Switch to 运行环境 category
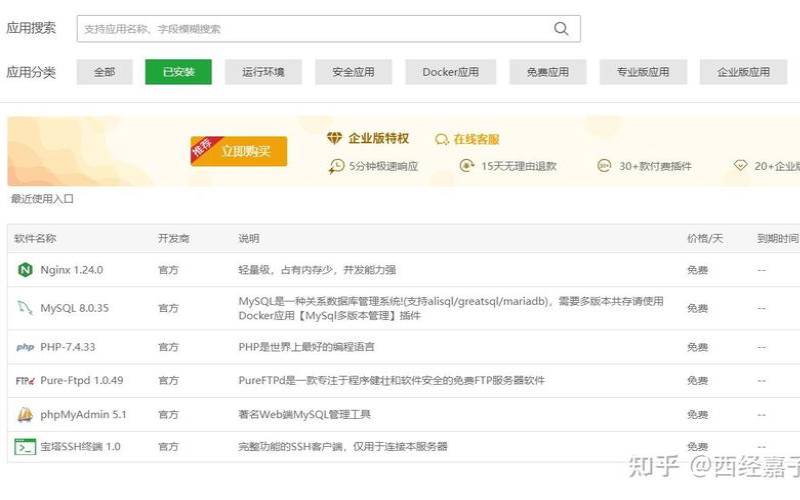 tap(263, 72)
